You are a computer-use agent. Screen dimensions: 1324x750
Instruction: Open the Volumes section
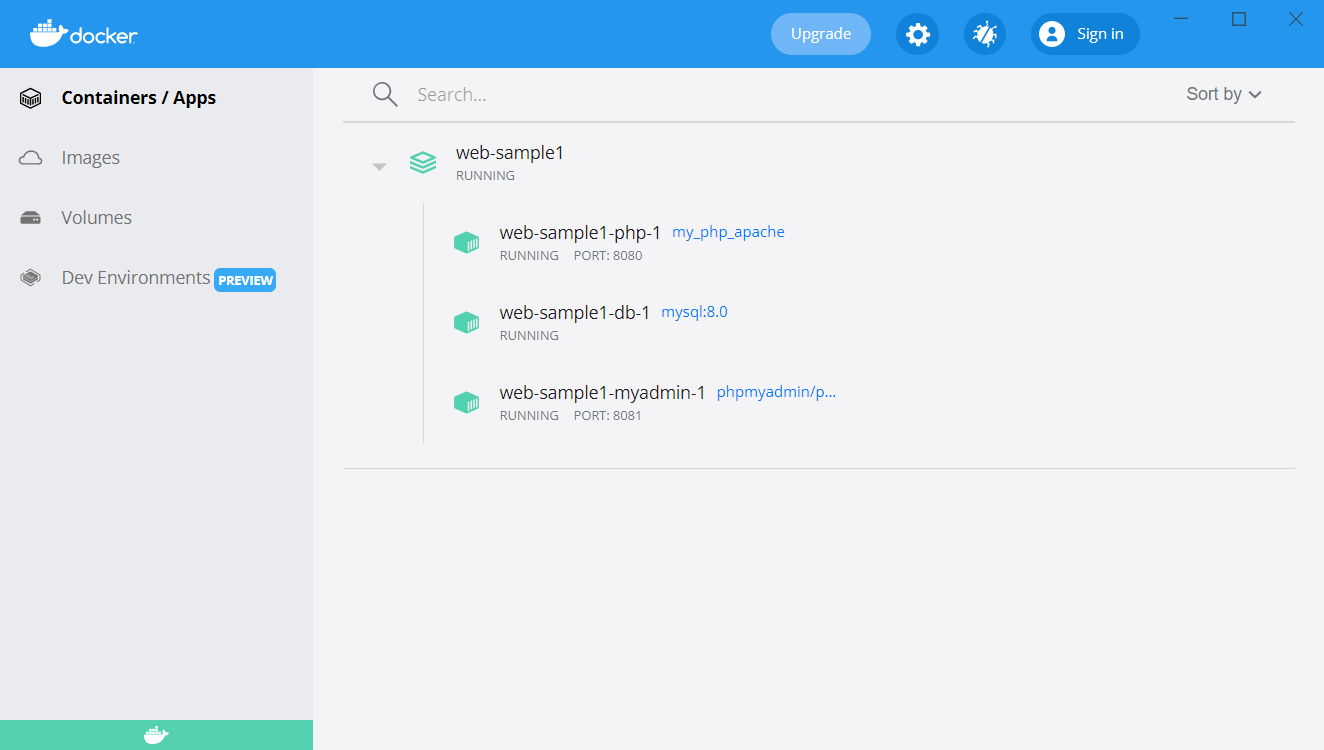[96, 218]
